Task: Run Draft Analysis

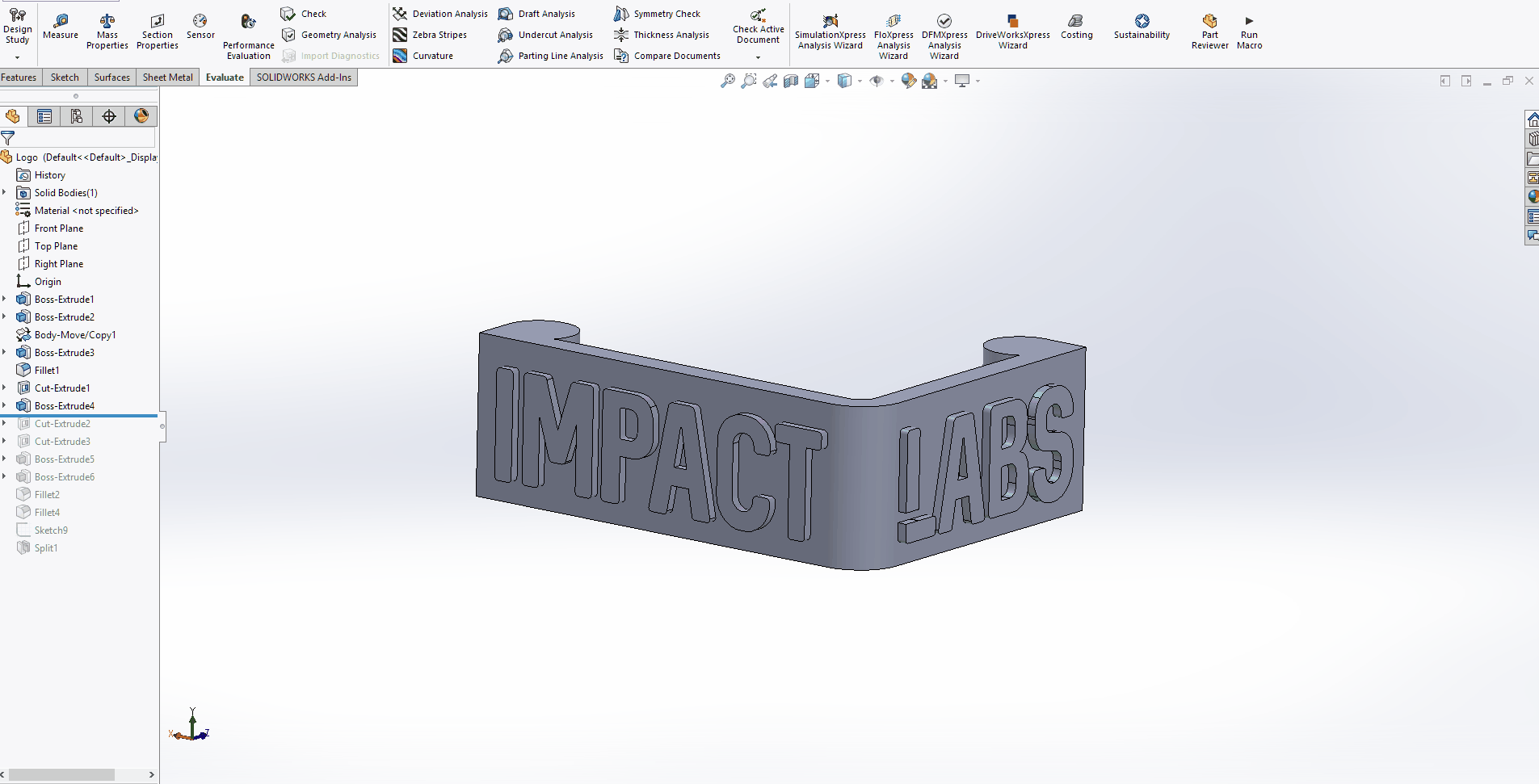Action: tap(537, 14)
